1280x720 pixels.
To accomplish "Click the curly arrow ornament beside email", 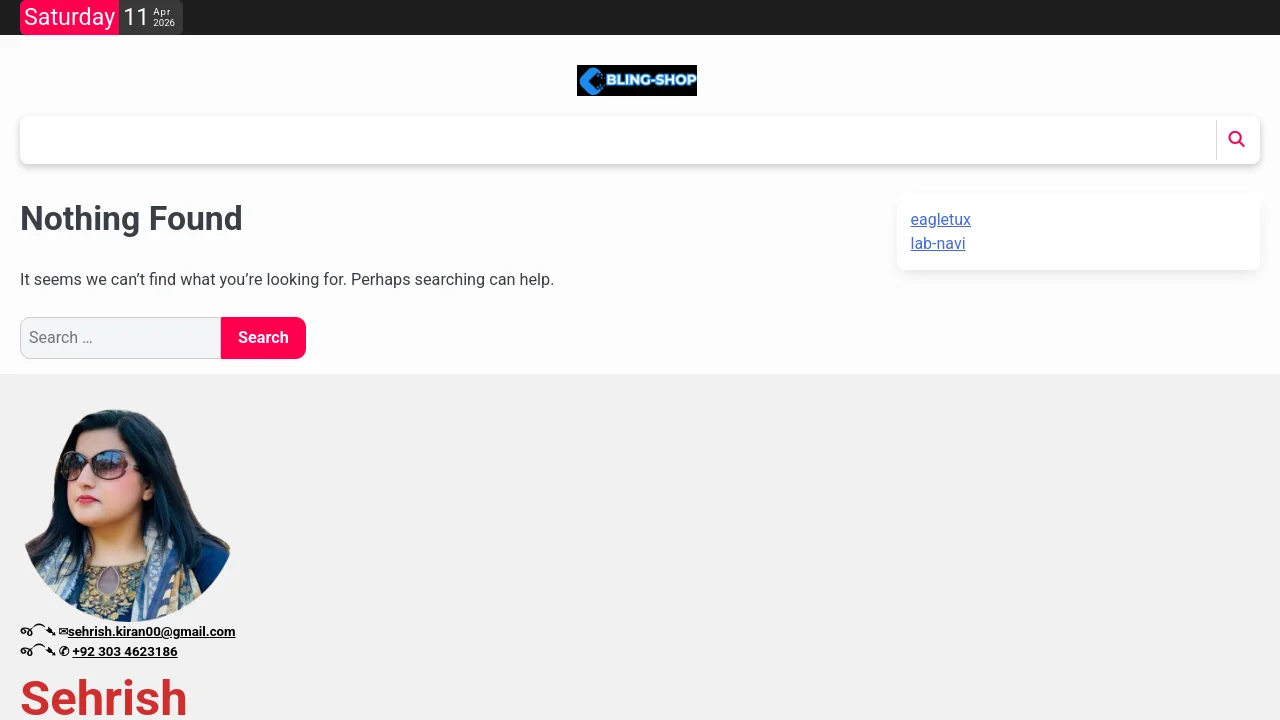I will tap(38, 631).
